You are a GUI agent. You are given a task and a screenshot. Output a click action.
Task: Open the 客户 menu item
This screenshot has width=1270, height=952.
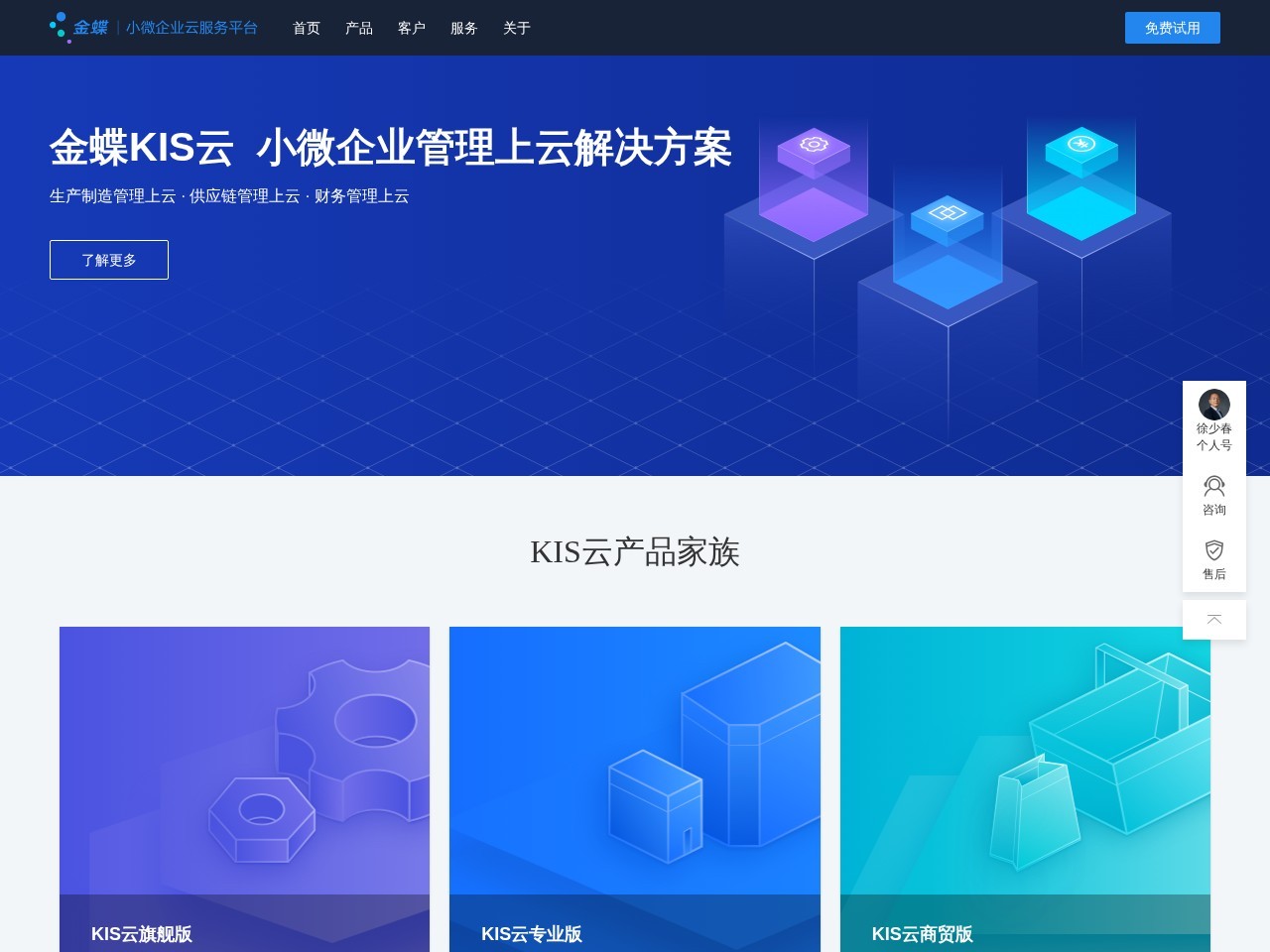click(412, 28)
